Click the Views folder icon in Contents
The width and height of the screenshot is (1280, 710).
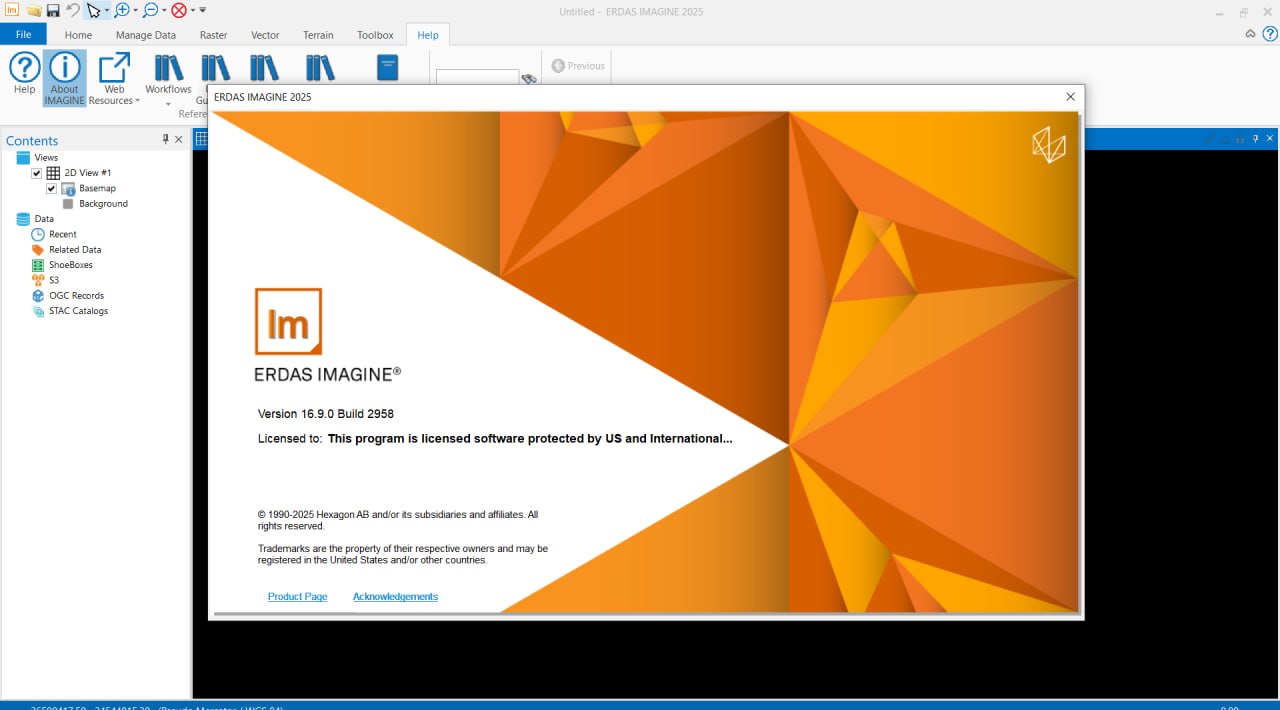pos(23,158)
